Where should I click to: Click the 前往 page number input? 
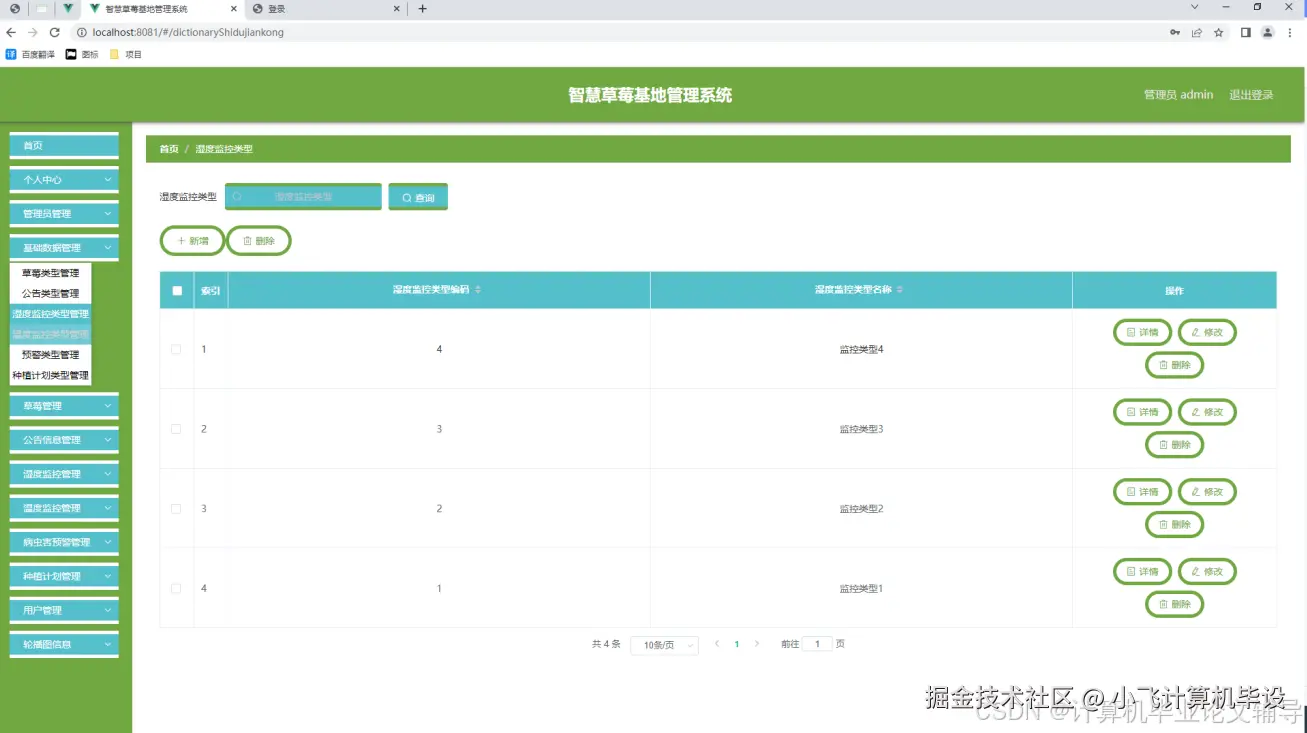point(817,644)
